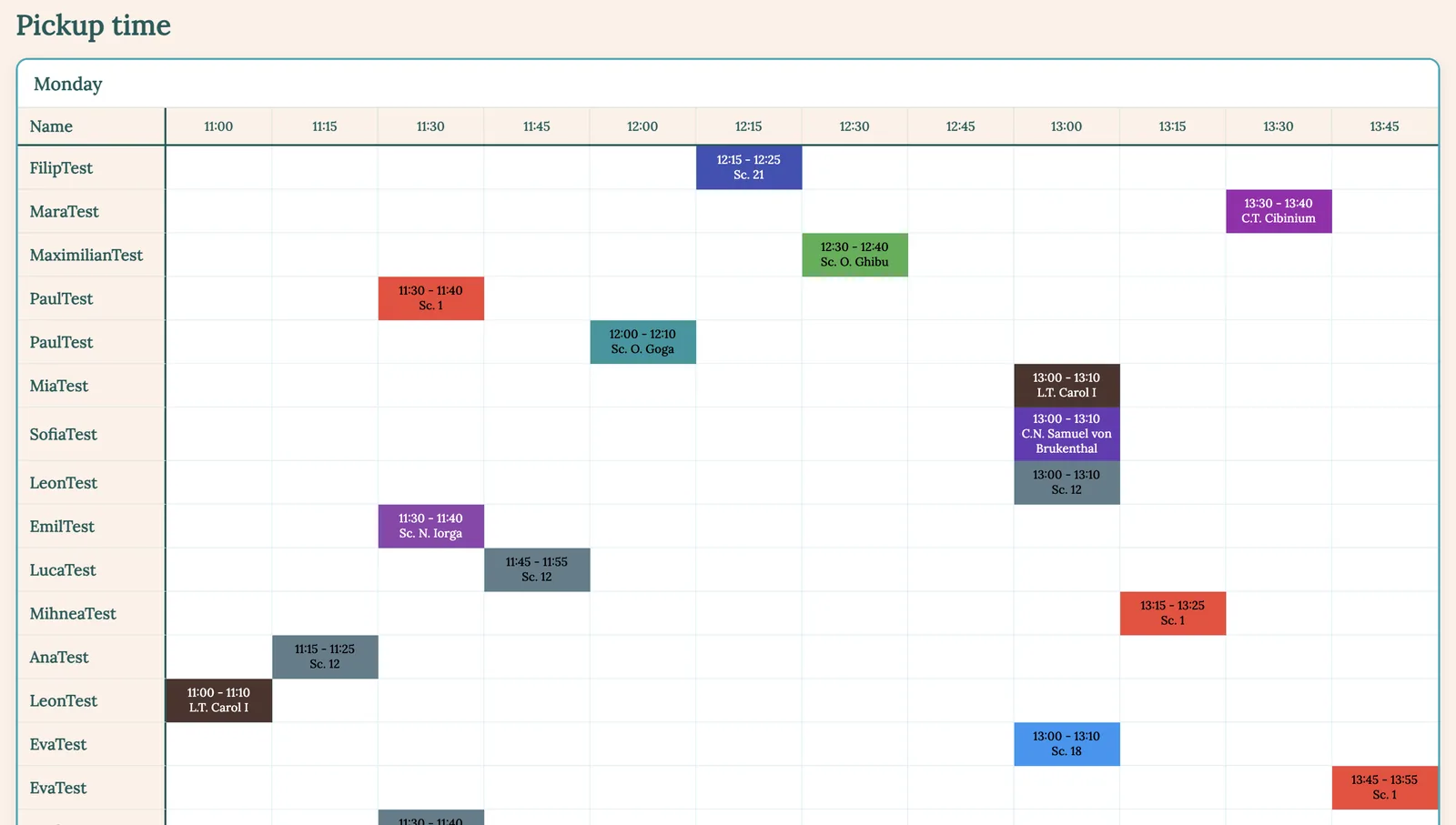Click the 11:45 time column header

pyautogui.click(x=537, y=126)
